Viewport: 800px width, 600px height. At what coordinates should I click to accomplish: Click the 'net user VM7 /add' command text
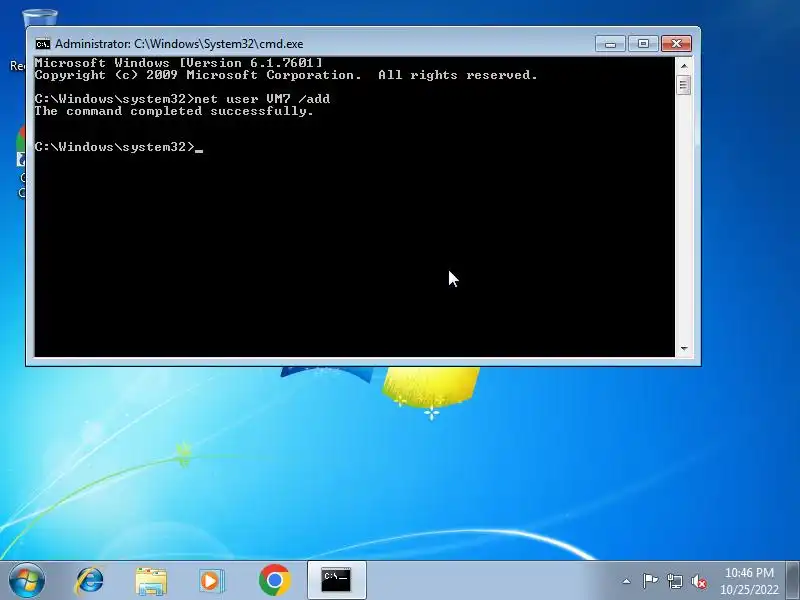262,99
